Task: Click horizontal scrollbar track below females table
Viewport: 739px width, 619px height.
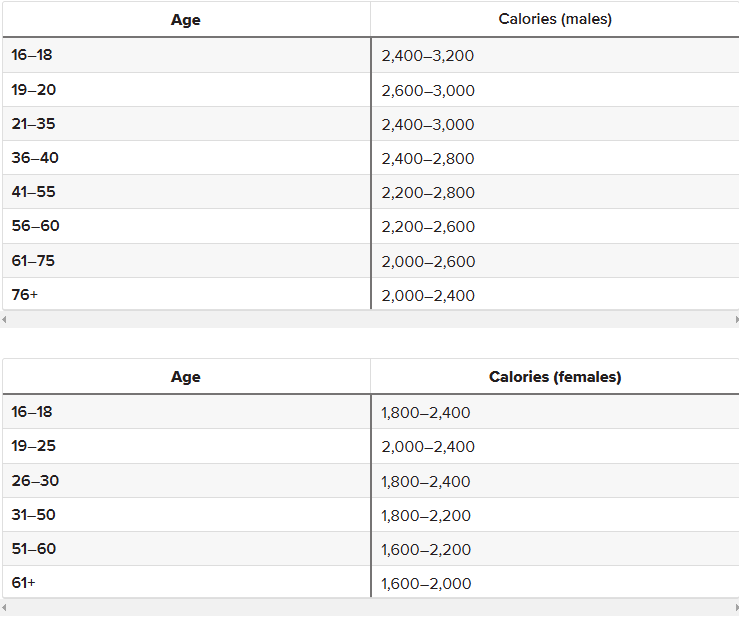Action: (370, 608)
